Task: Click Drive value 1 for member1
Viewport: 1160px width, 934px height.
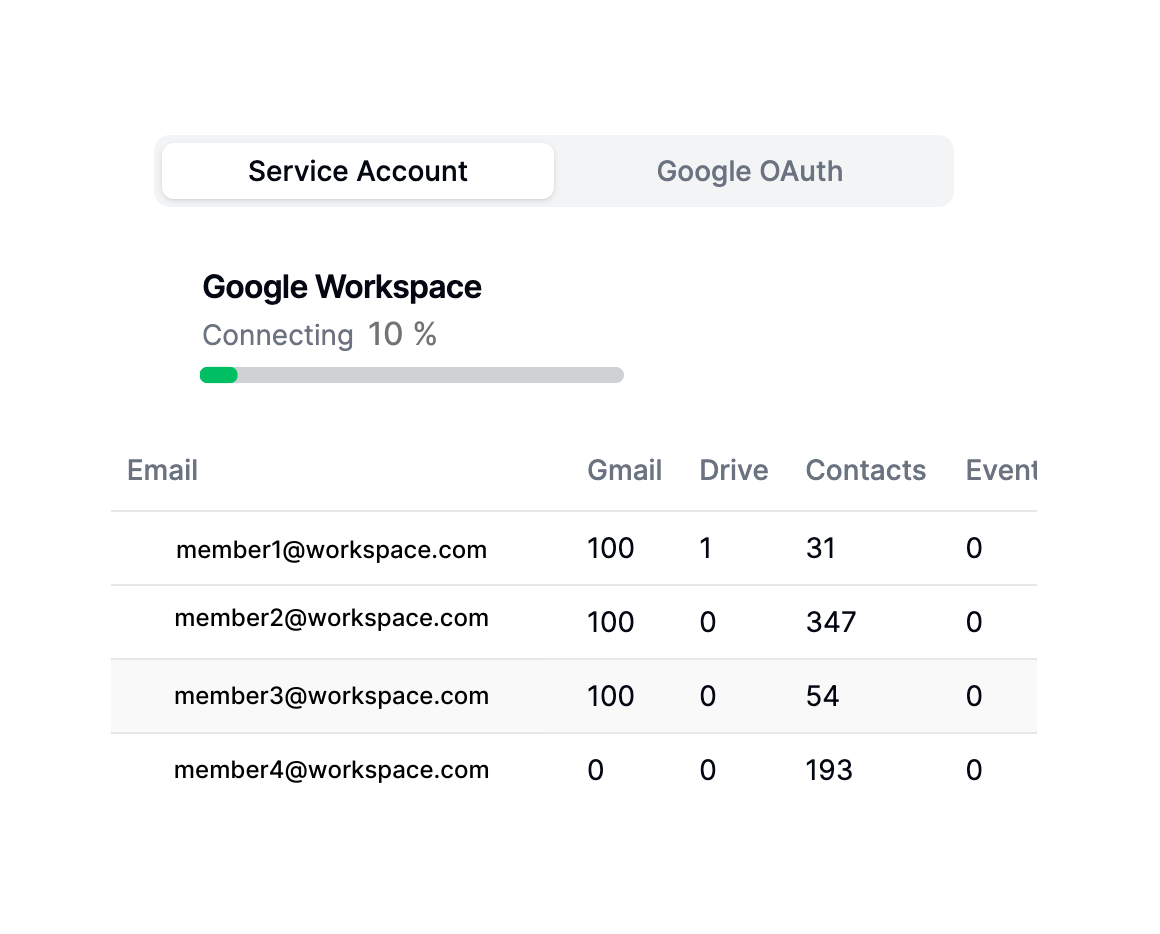Action: (706, 548)
